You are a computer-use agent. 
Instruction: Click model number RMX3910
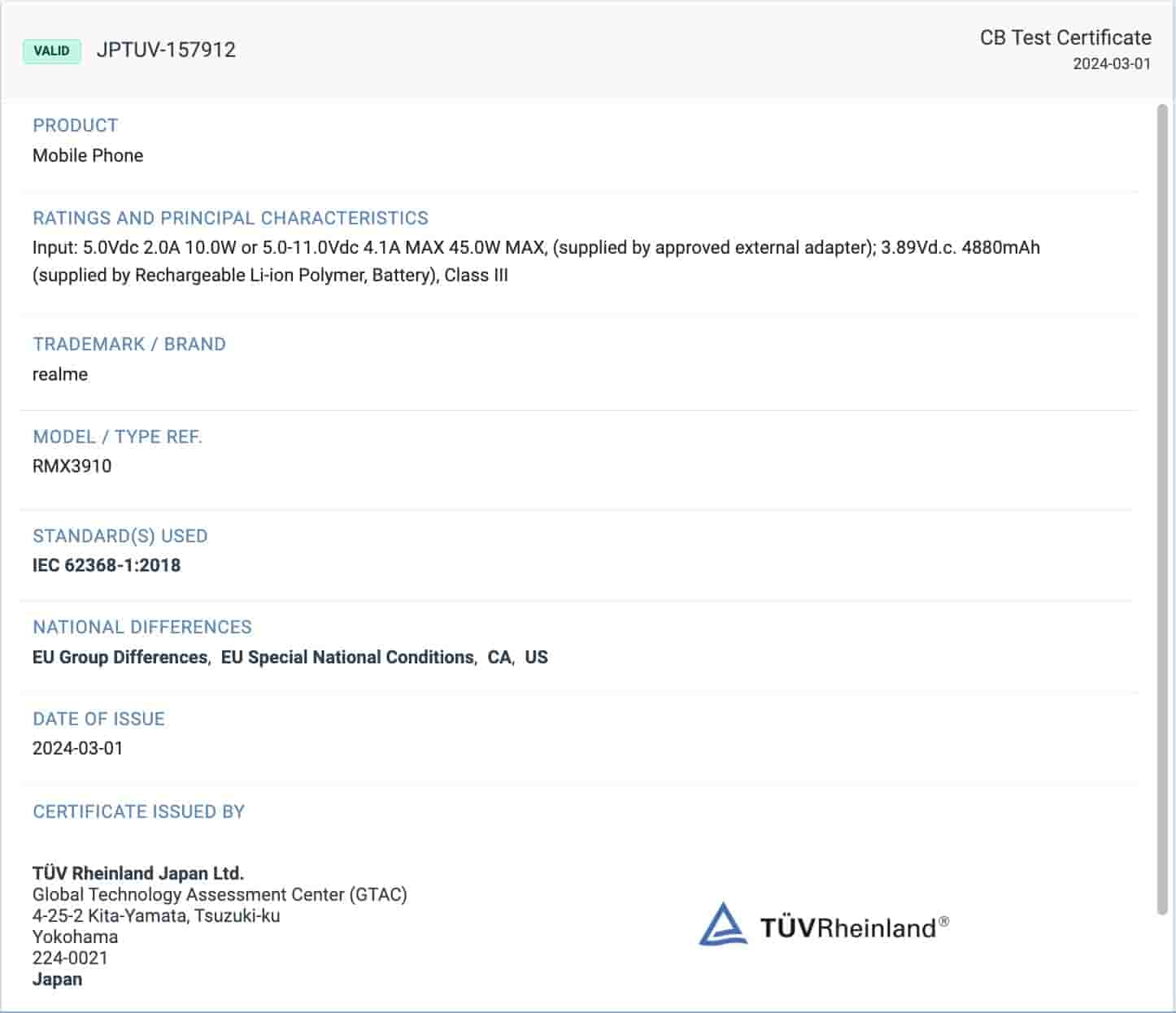(x=72, y=466)
